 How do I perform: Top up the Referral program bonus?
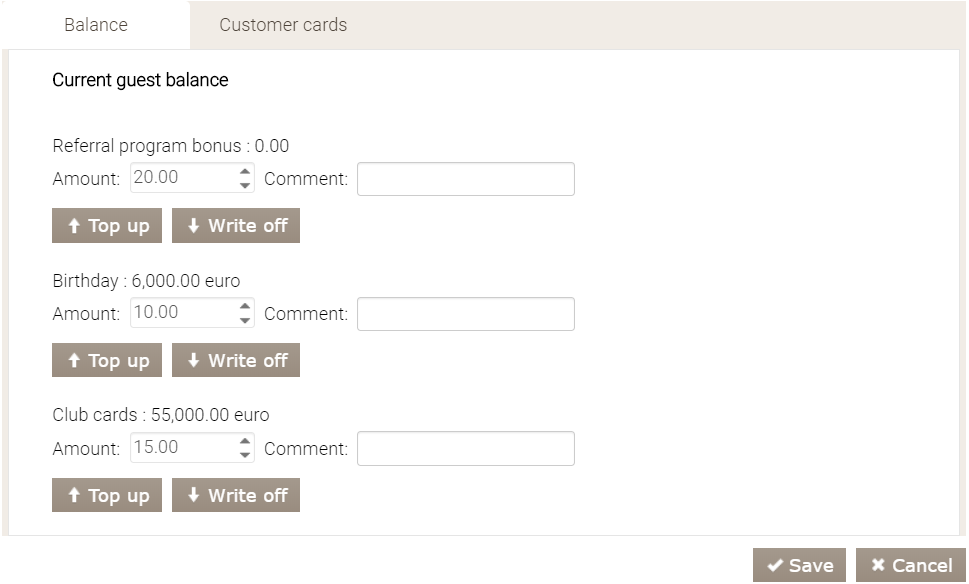pos(107,226)
